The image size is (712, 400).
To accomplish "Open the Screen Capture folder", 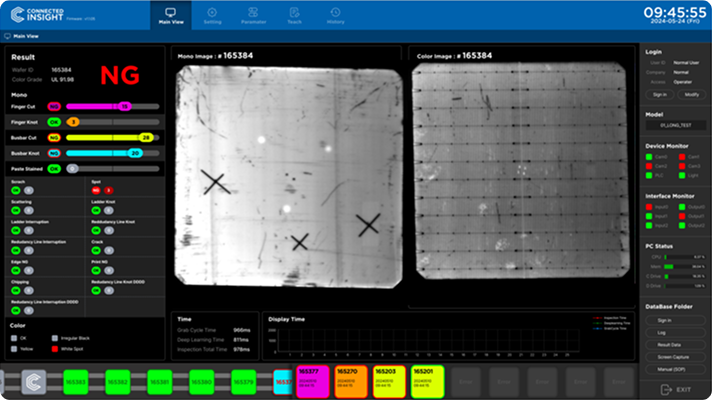I will 676,357.
